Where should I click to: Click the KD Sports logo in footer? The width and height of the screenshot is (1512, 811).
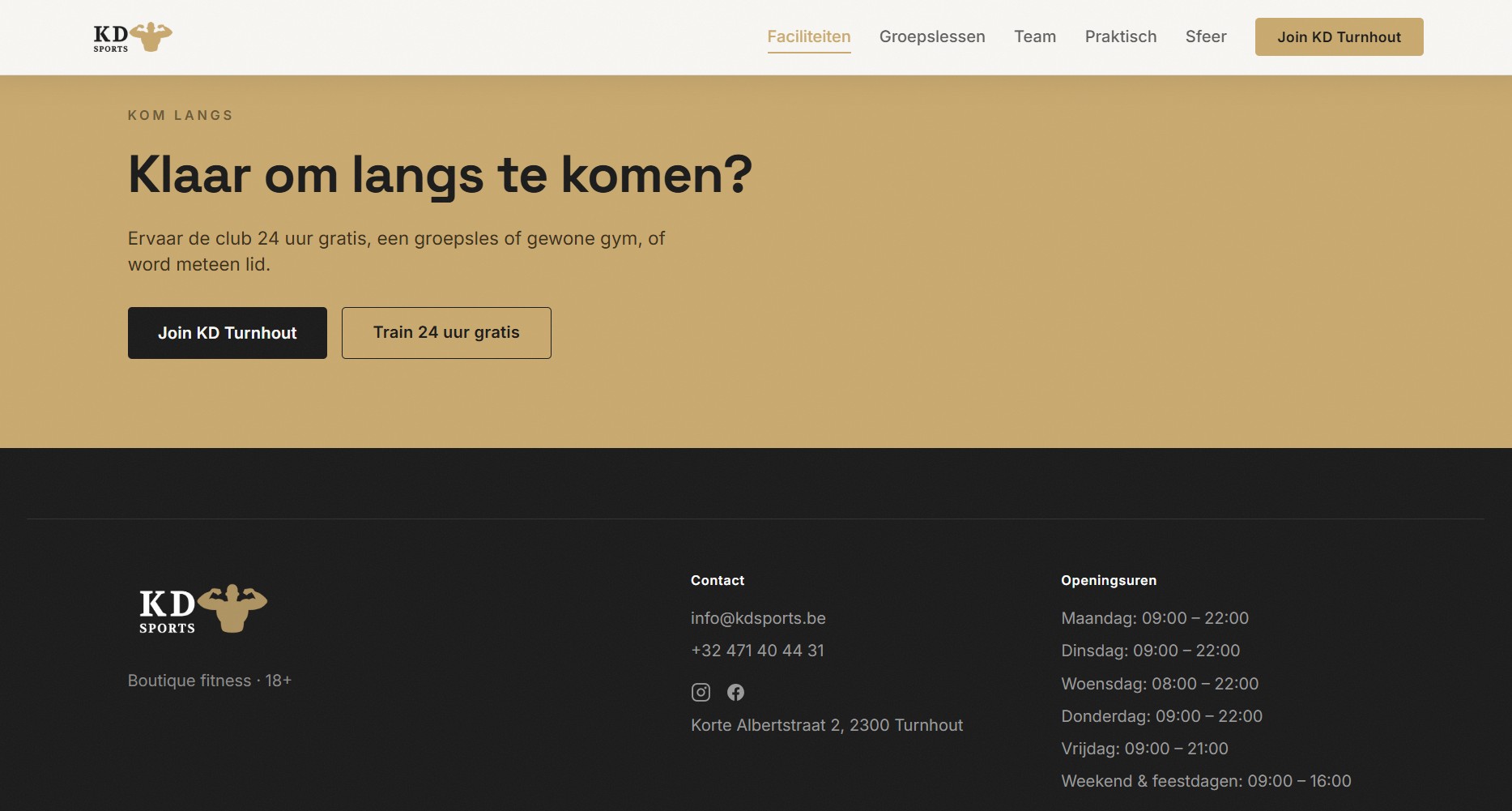pyautogui.click(x=202, y=608)
